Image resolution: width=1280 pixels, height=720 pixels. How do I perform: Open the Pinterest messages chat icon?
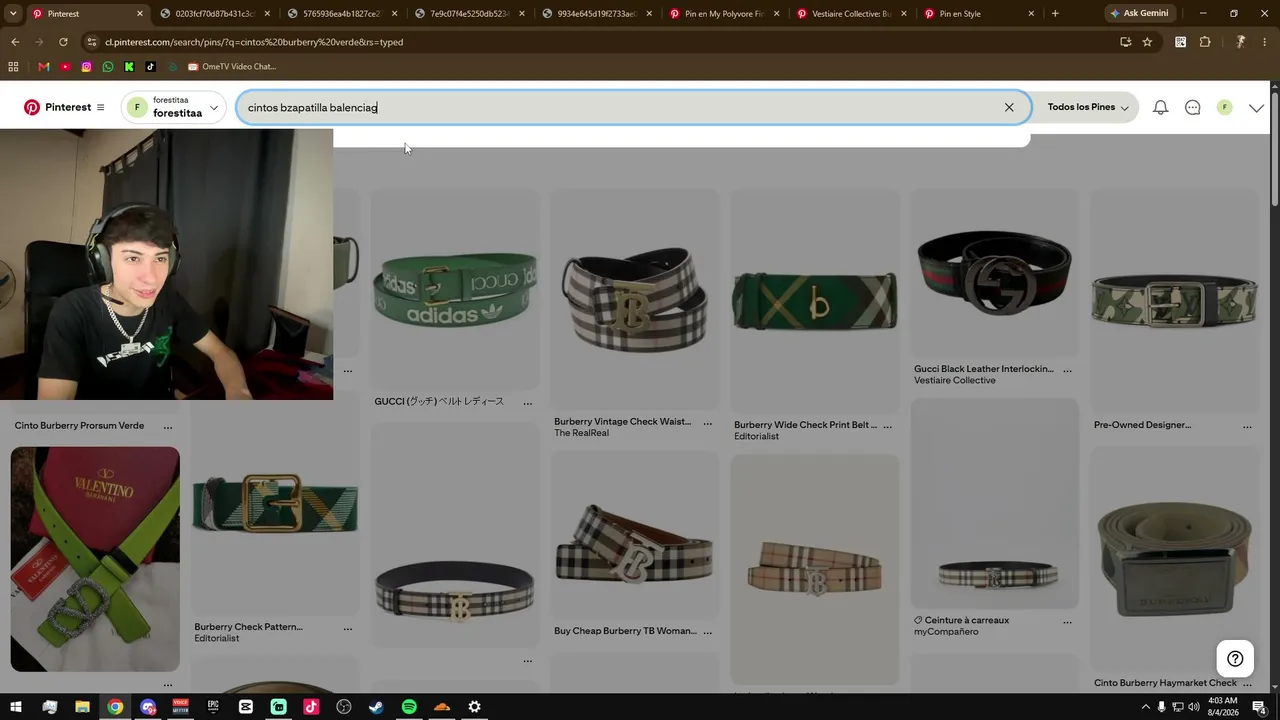pos(1192,107)
